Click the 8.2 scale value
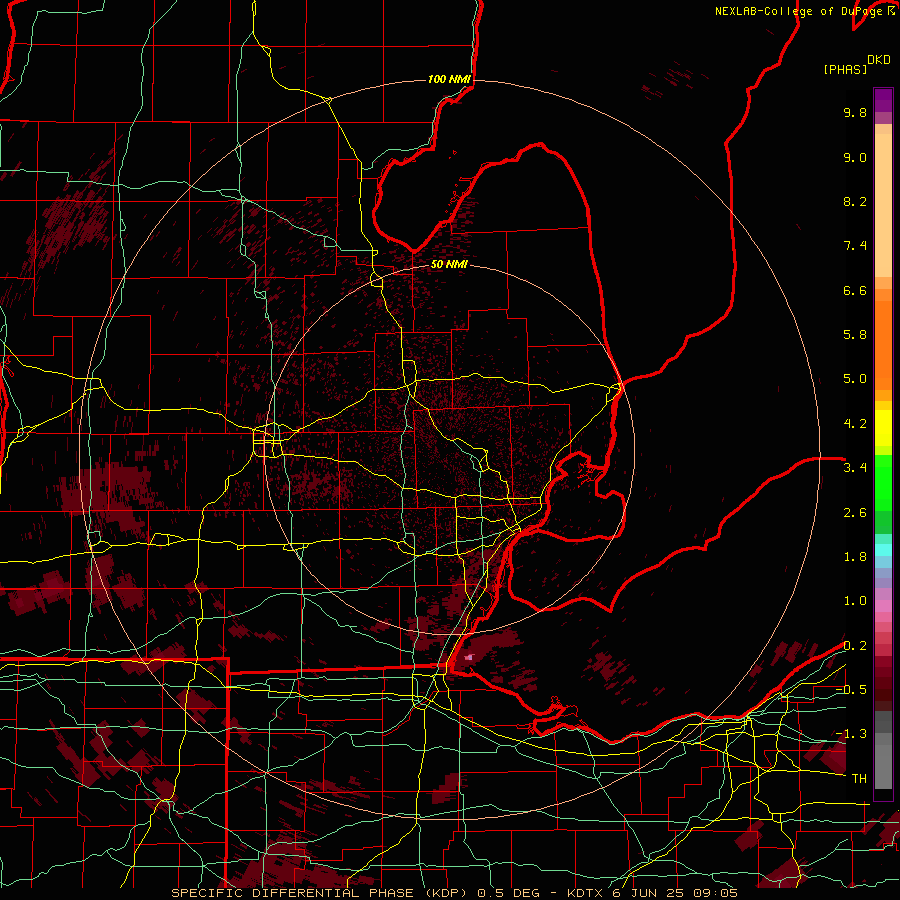Viewport: 900px width, 900px height. [855, 201]
